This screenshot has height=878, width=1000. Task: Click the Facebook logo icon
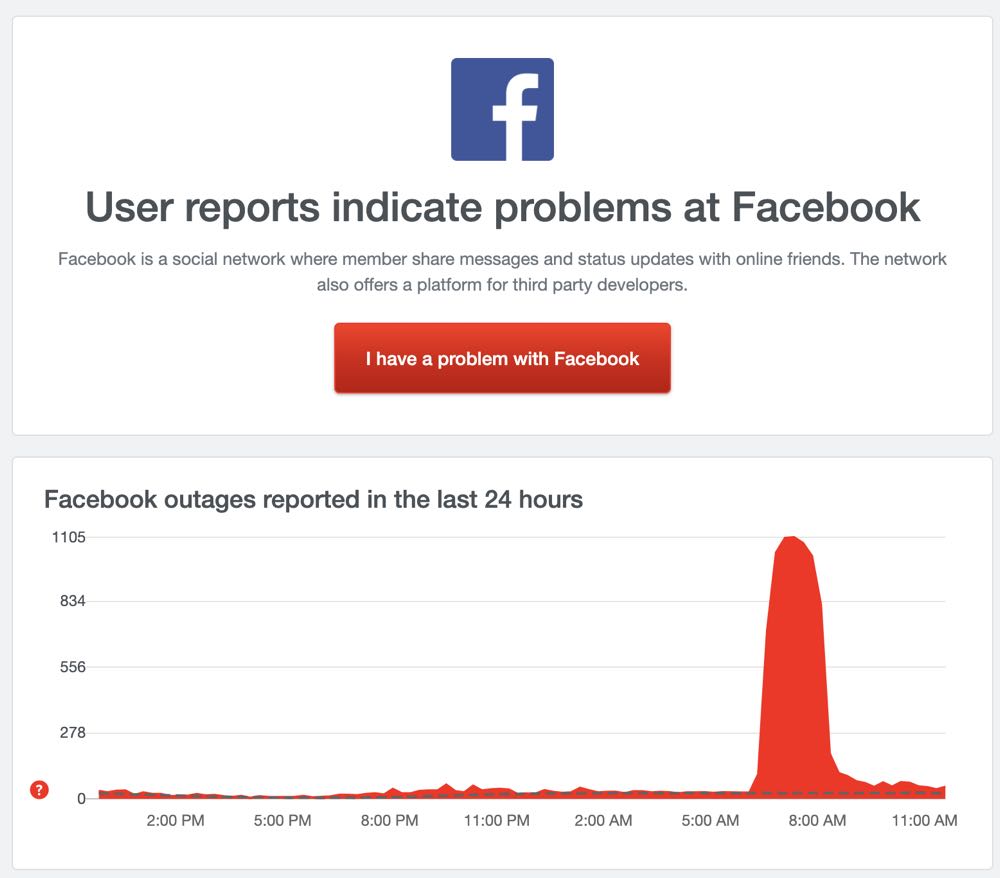click(502, 109)
